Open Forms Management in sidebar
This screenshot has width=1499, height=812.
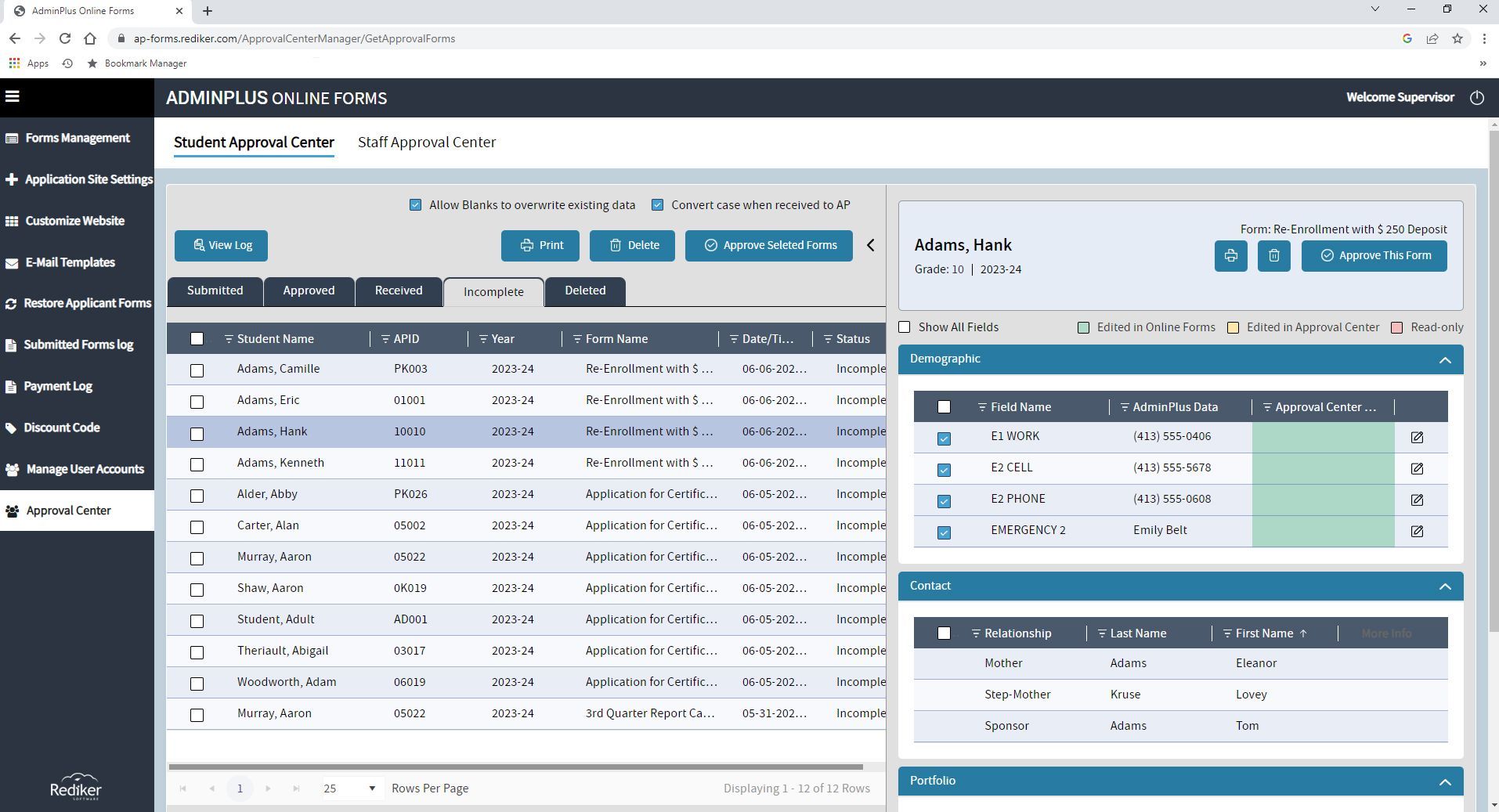(77, 138)
